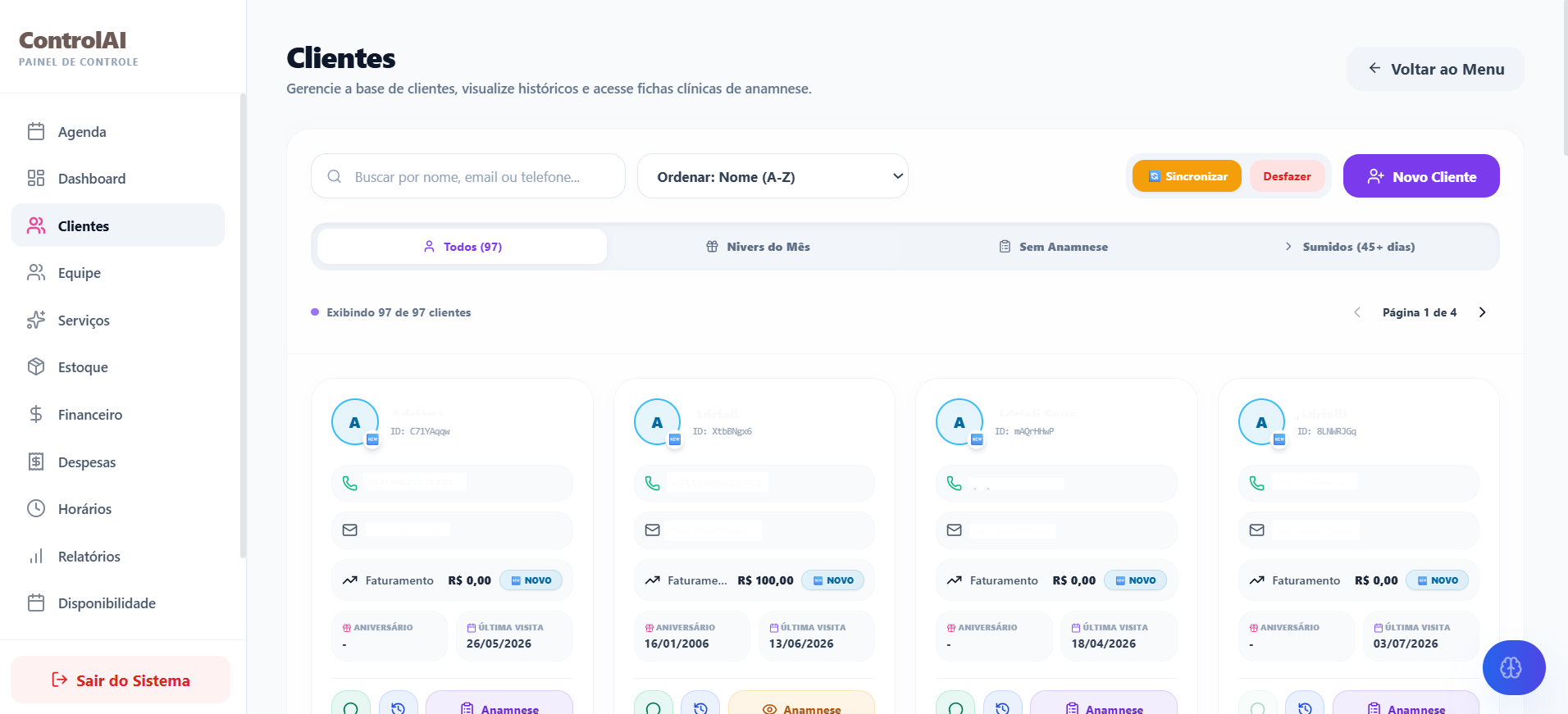Click aniversário date 16/01/2006
The image size is (1568, 714).
[677, 644]
